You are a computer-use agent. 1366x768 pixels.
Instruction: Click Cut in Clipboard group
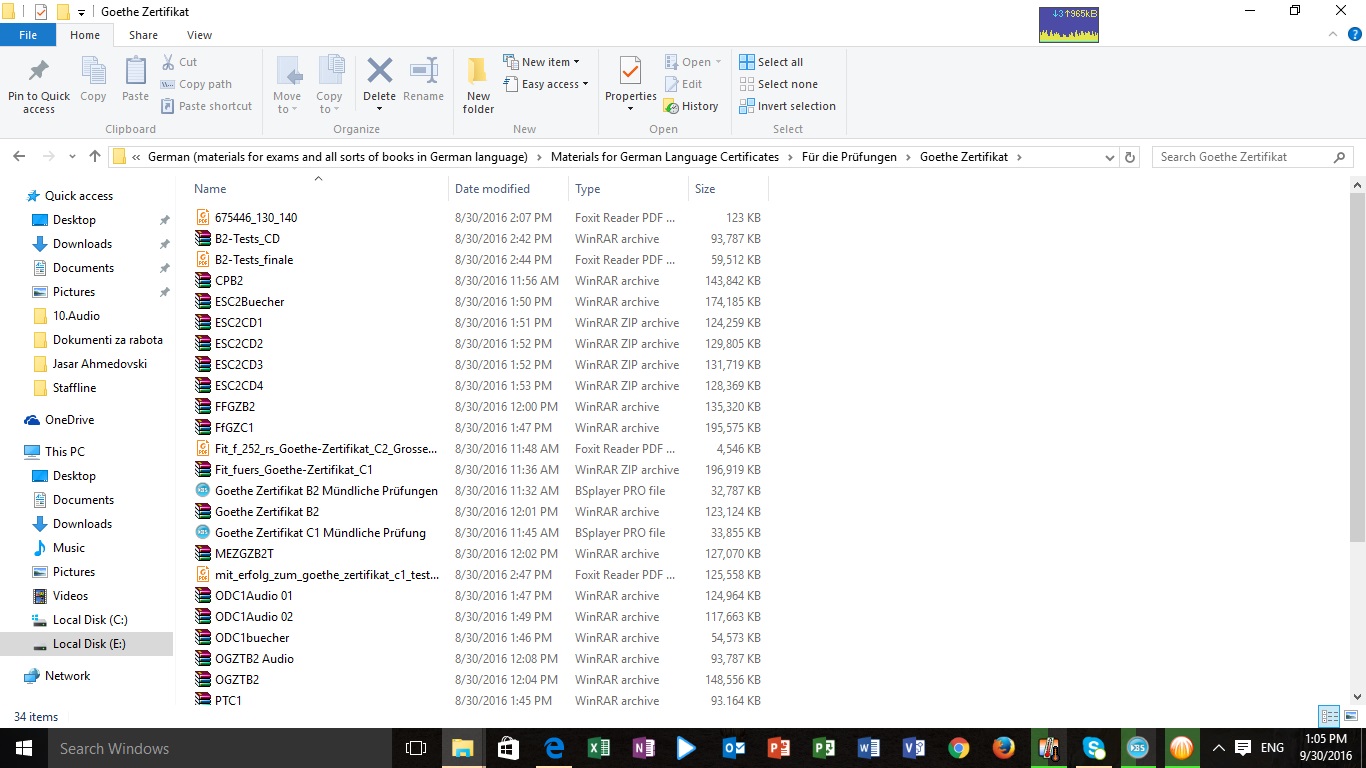tap(180, 62)
